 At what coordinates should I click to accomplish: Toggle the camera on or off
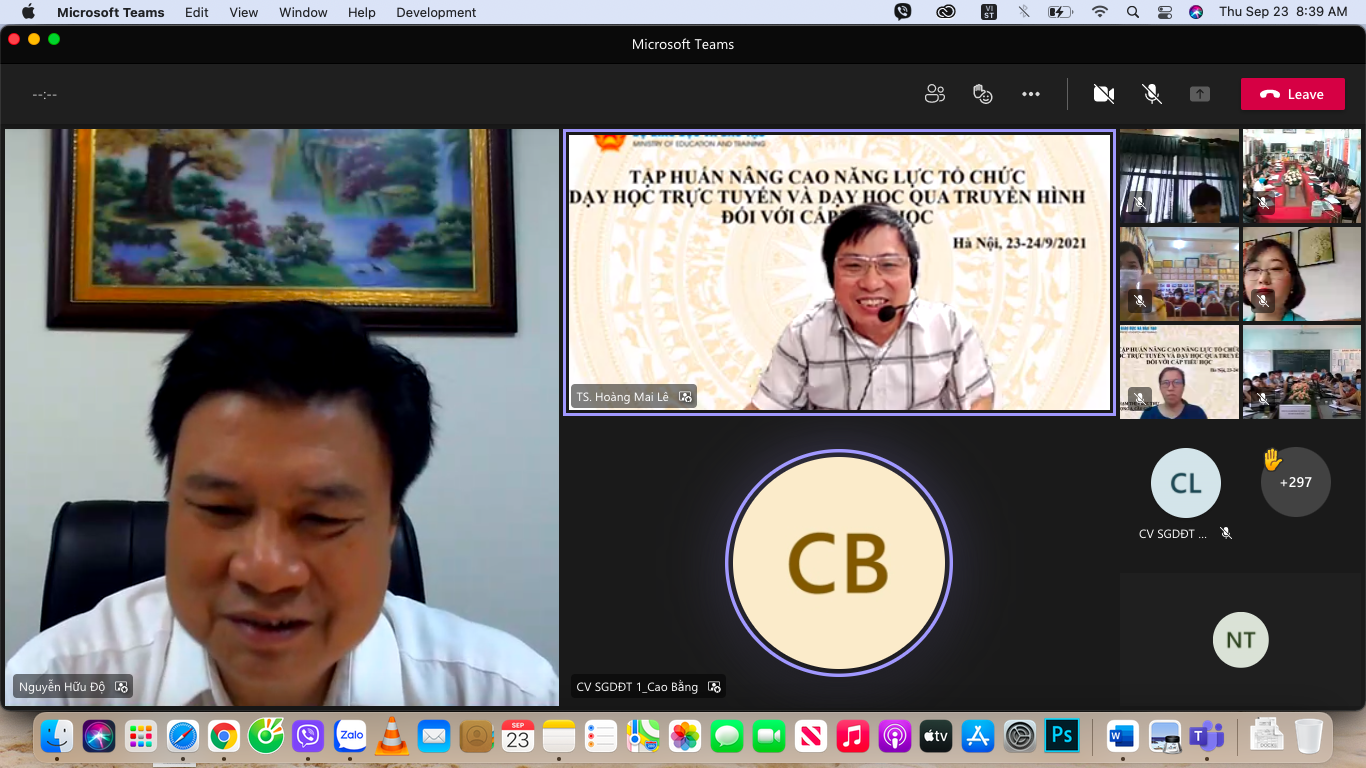[x=1104, y=94]
